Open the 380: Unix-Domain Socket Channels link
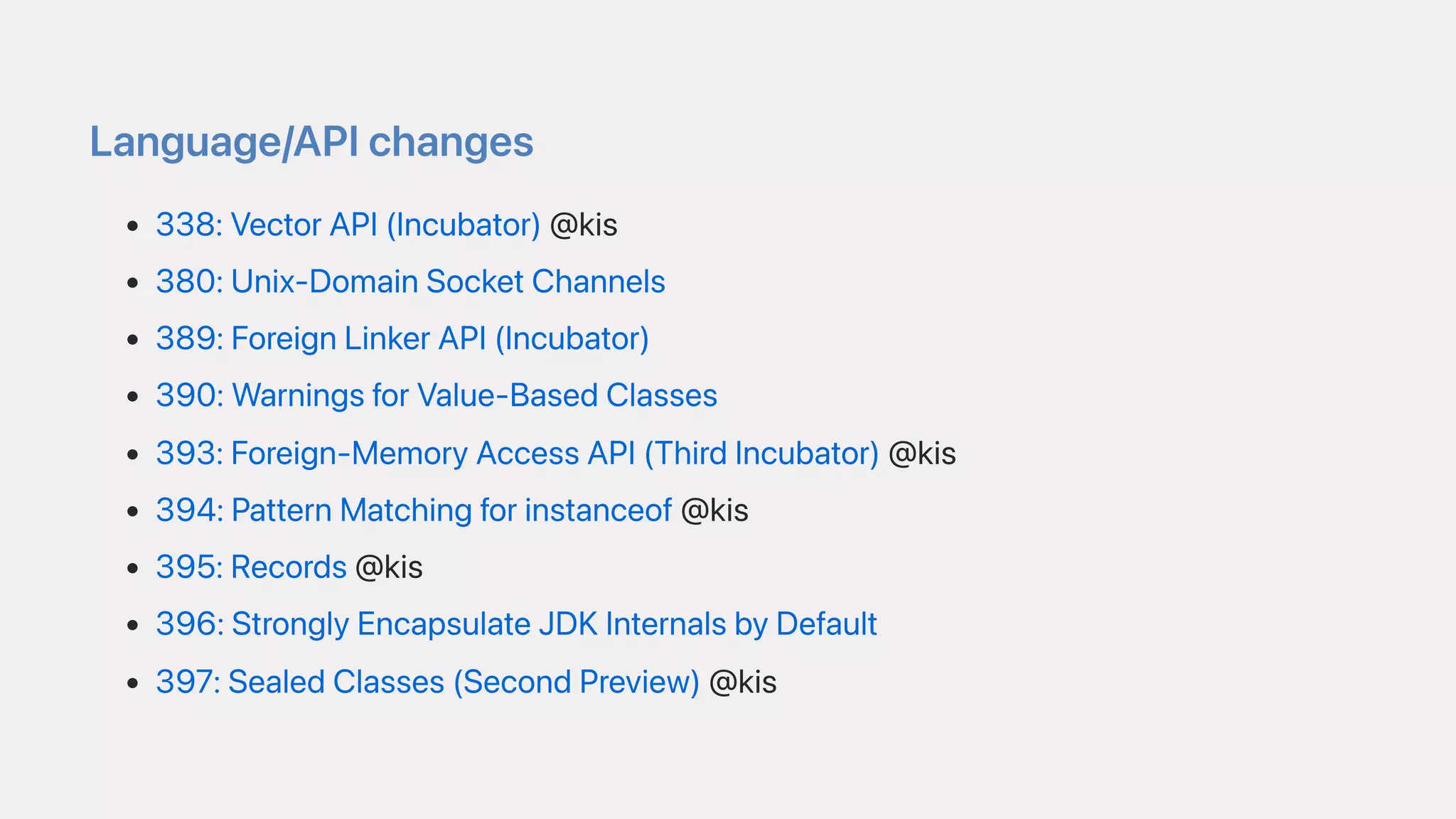 (410, 282)
